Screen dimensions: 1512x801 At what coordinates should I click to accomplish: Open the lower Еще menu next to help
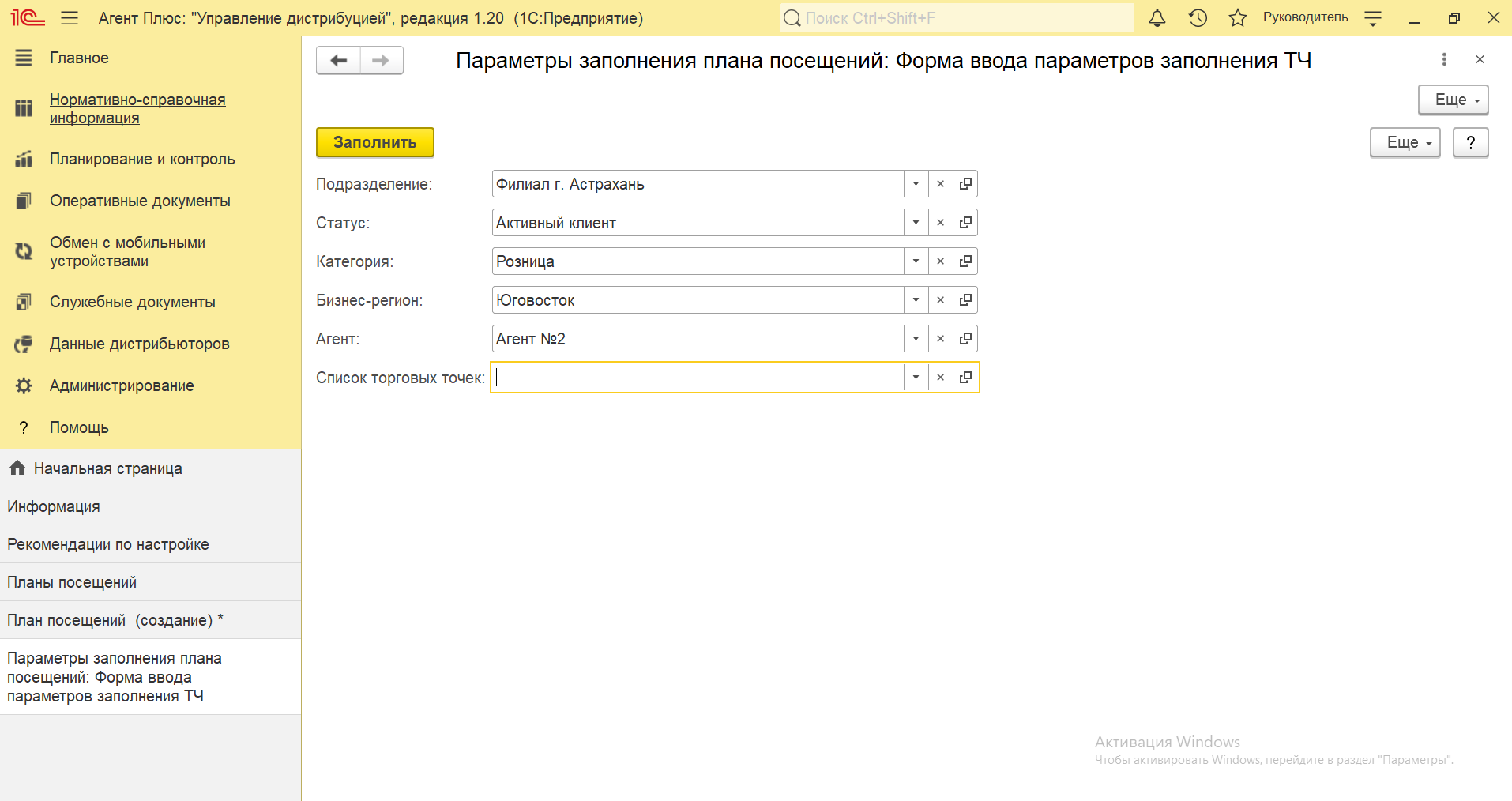pyautogui.click(x=1405, y=142)
